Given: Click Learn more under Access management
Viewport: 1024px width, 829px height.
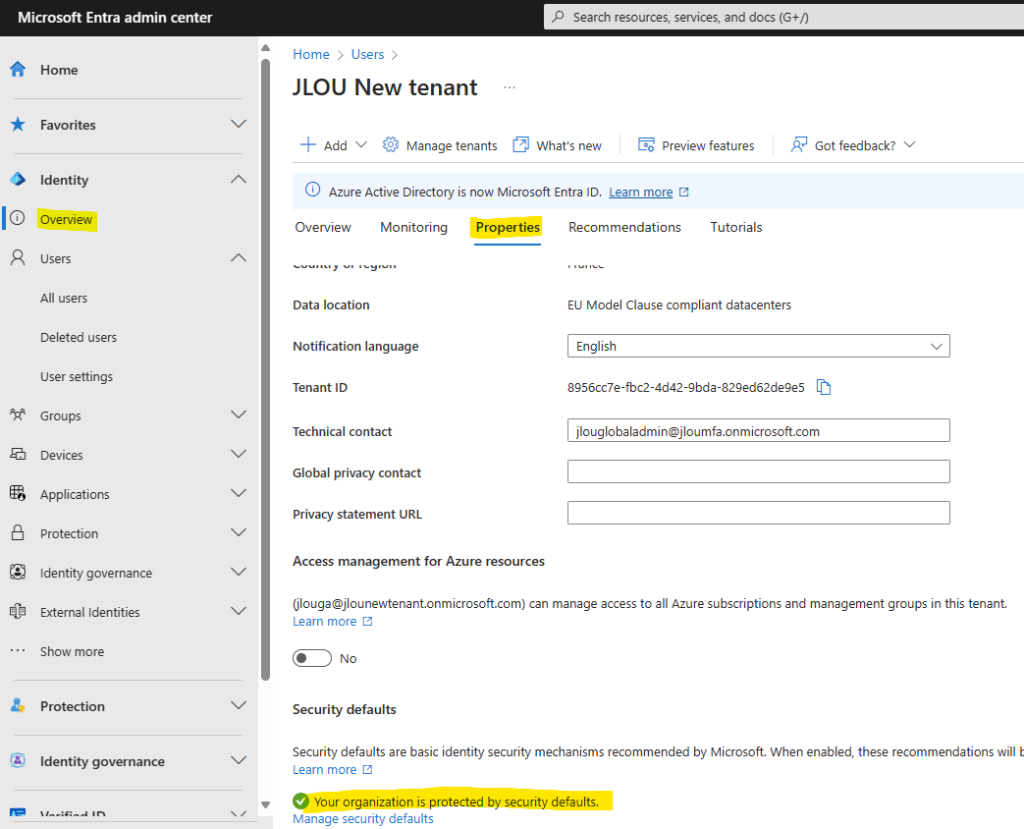Looking at the screenshot, I should (325, 621).
